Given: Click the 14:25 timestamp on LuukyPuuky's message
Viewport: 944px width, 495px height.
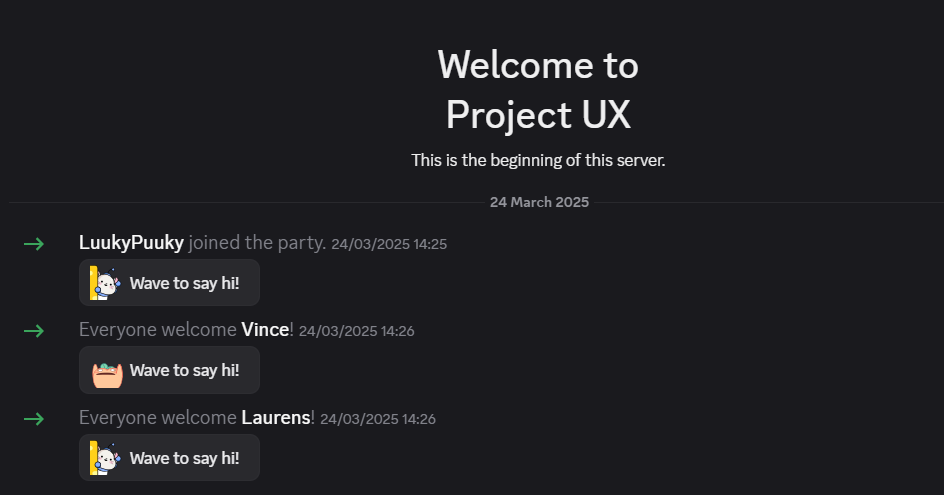Looking at the screenshot, I should point(389,244).
